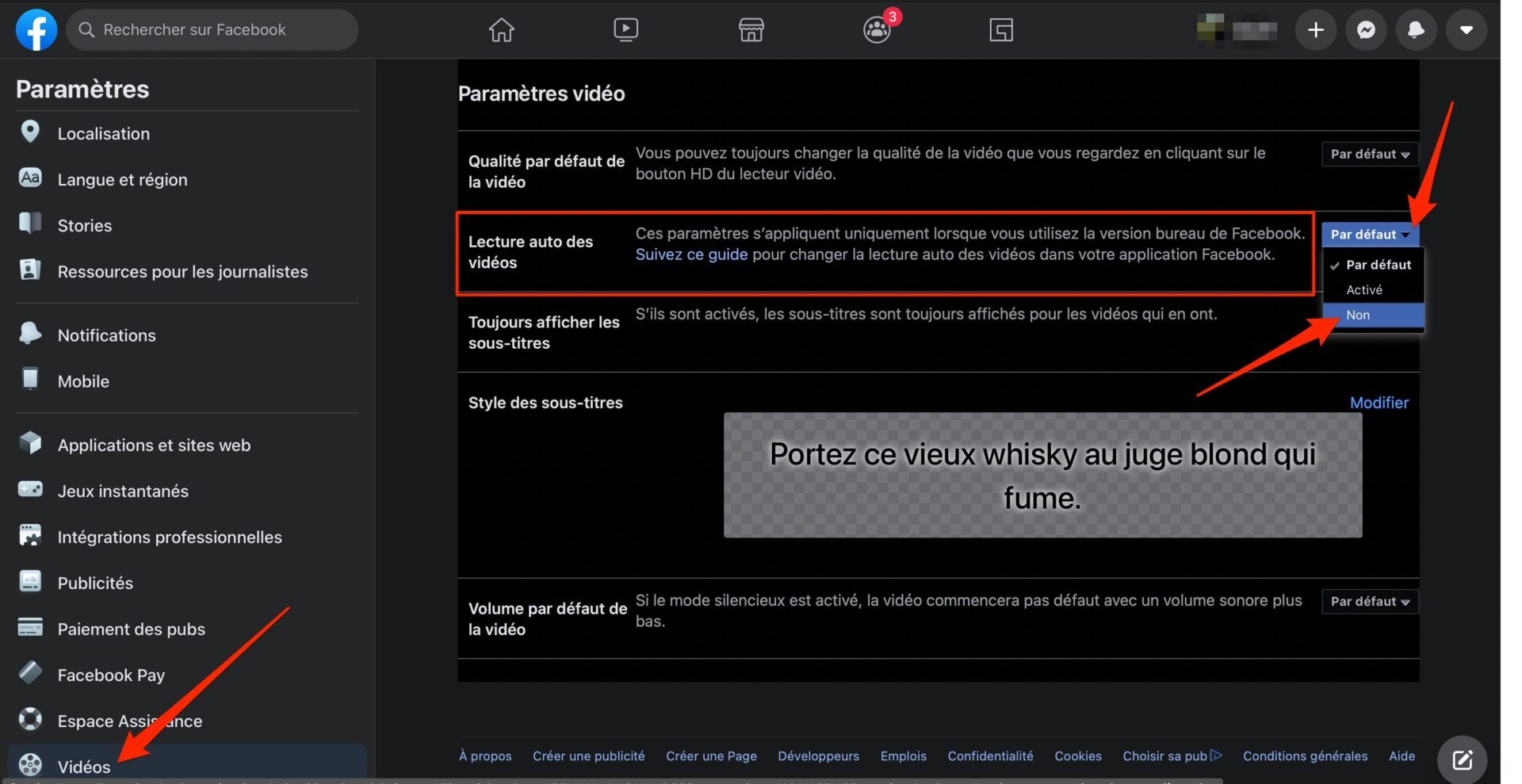Image resolution: width=1522 pixels, height=784 pixels.
Task: Click the Facebook Pay pen icon
Action: click(30, 673)
